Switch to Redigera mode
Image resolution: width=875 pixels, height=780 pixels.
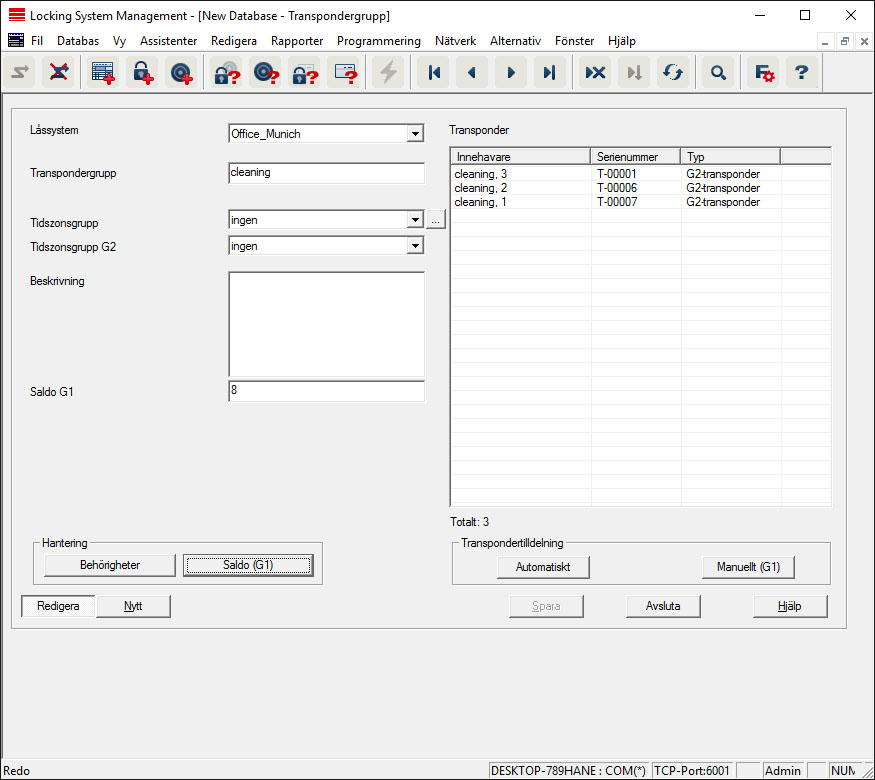(x=58, y=606)
